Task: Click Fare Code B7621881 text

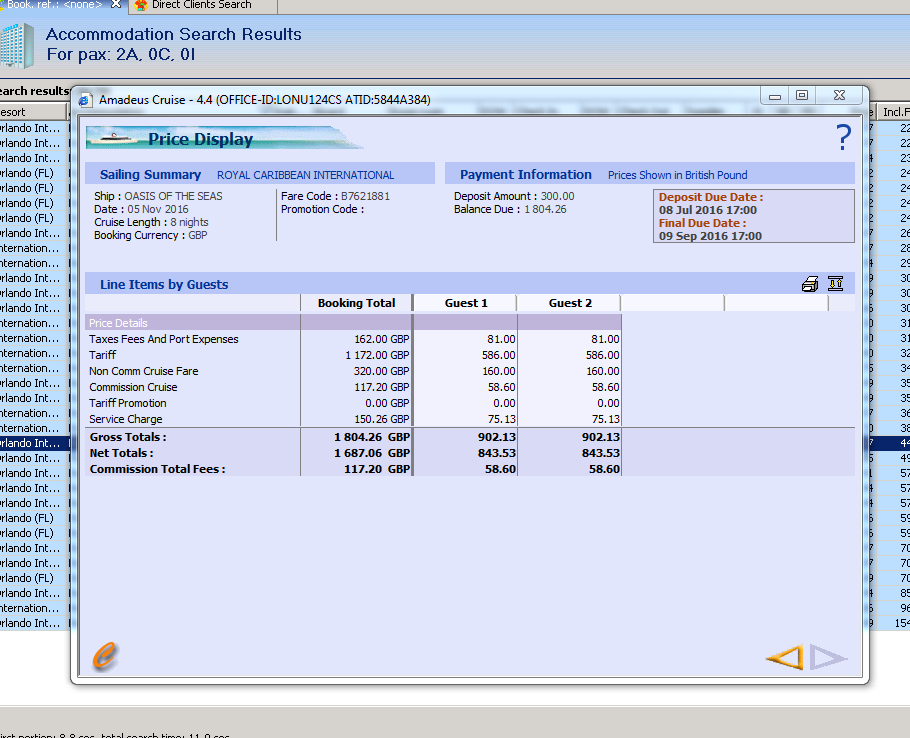Action: point(335,196)
